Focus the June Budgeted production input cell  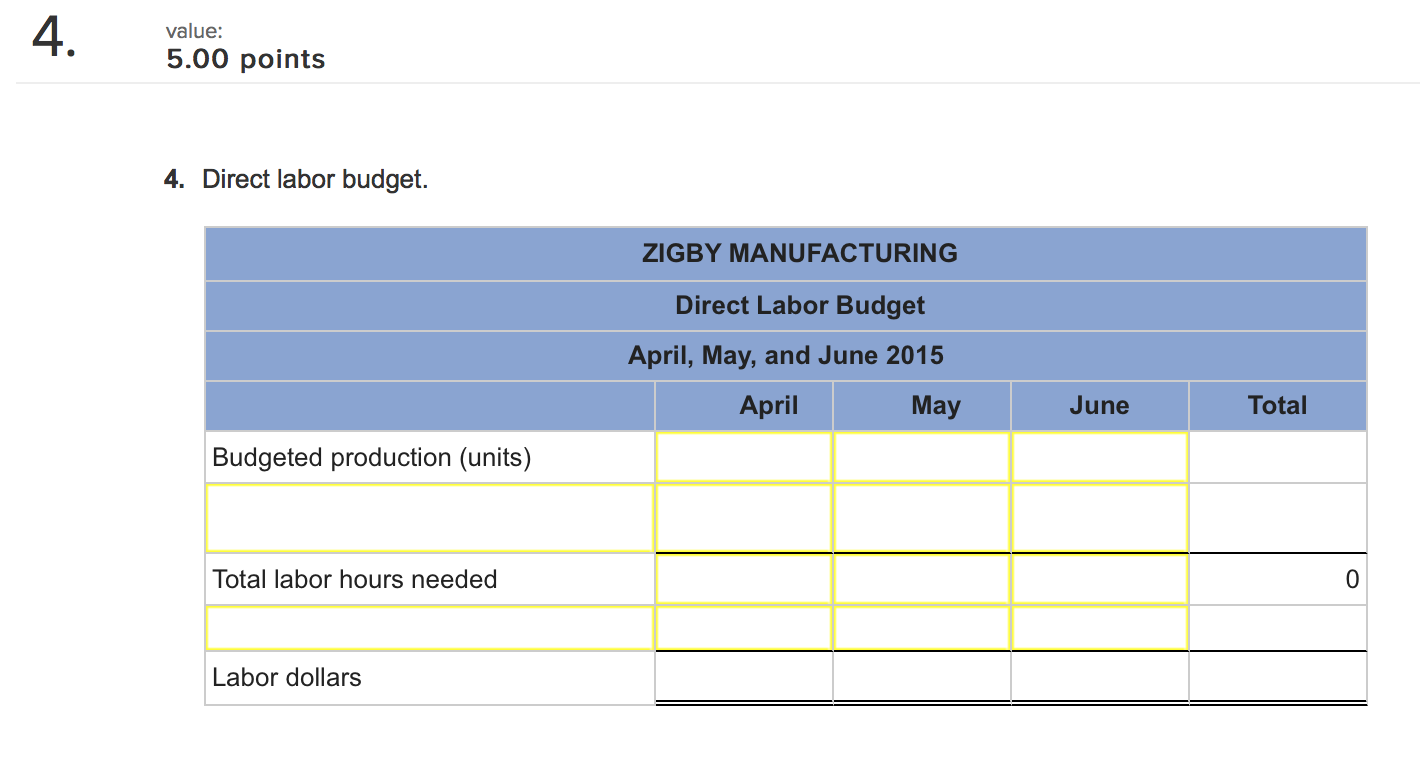click(1100, 457)
